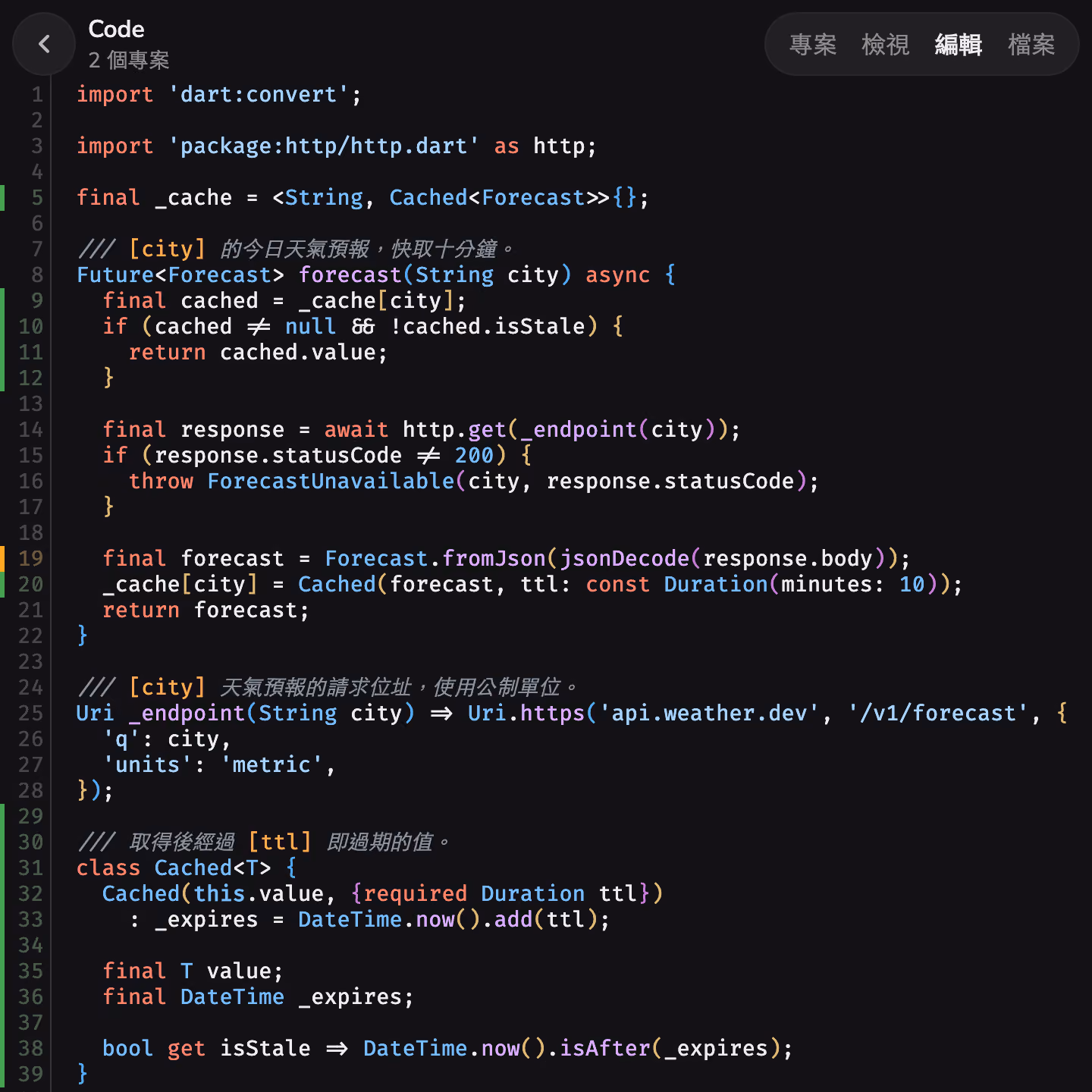Viewport: 1092px width, 1092px height.
Task: Click the "jsonDecode" function call
Action: pos(623,558)
